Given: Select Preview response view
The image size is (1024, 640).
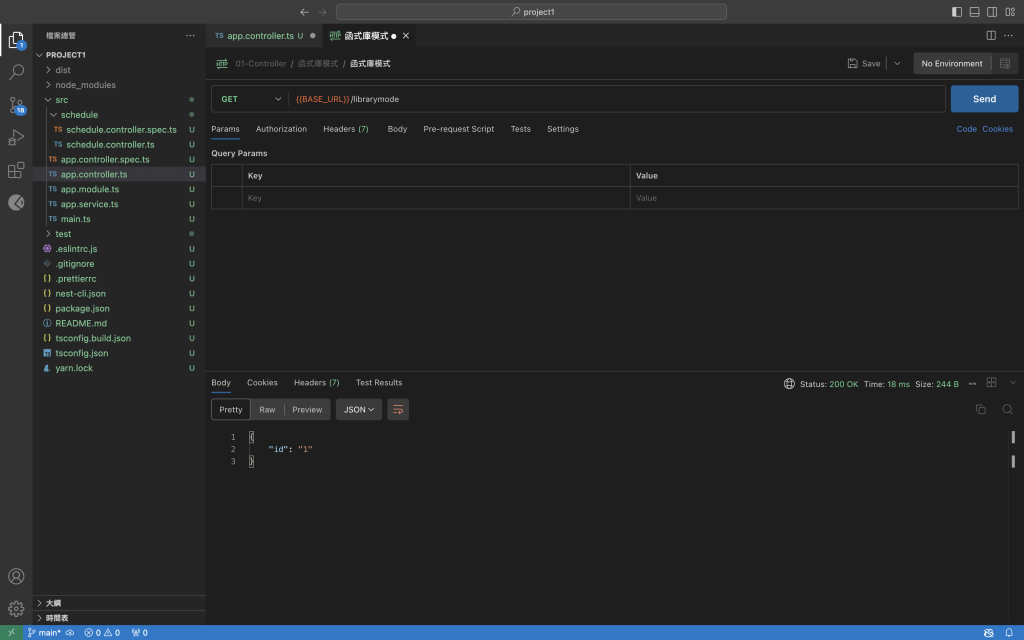Looking at the screenshot, I should (307, 409).
